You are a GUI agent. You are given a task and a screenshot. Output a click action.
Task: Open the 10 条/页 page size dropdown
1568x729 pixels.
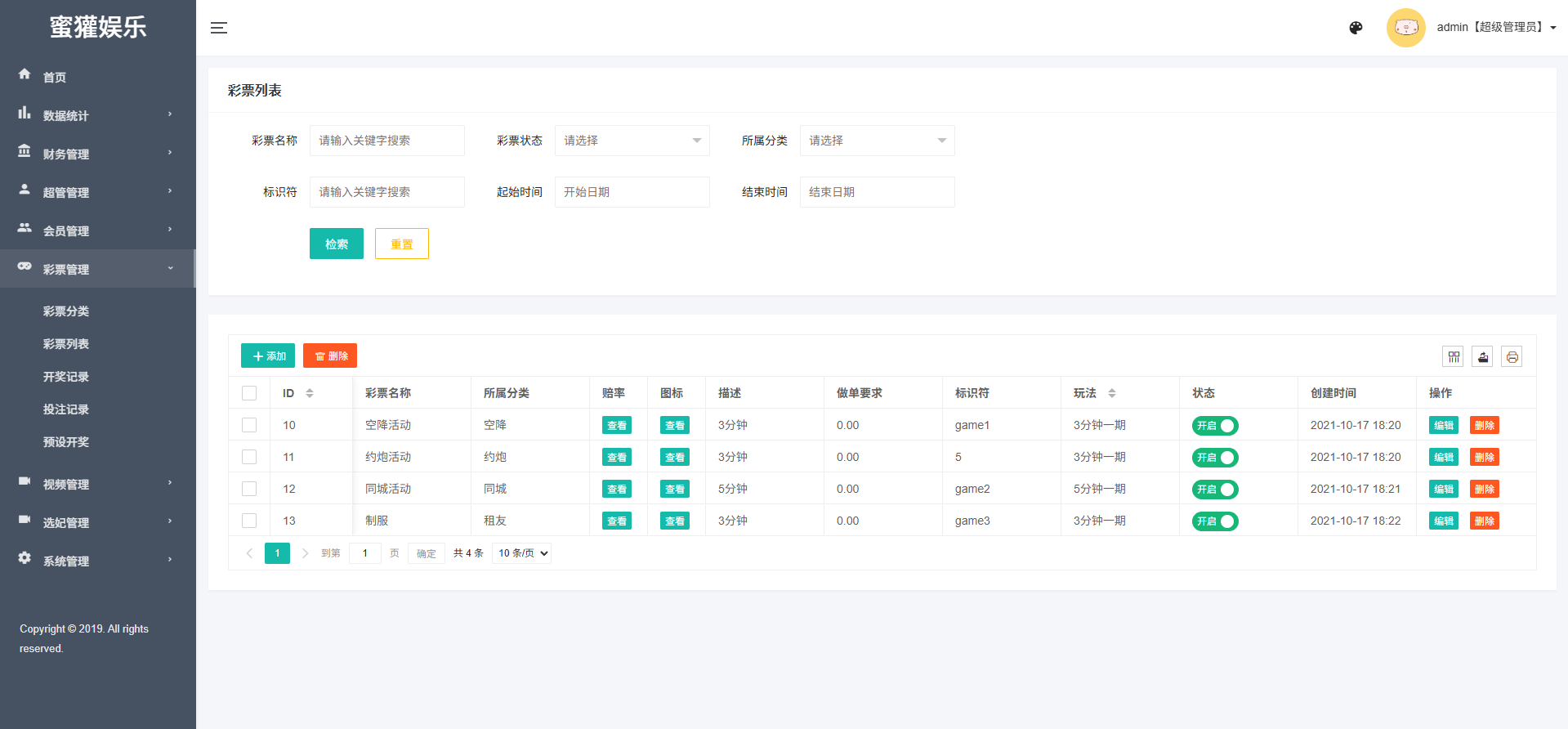(x=522, y=553)
